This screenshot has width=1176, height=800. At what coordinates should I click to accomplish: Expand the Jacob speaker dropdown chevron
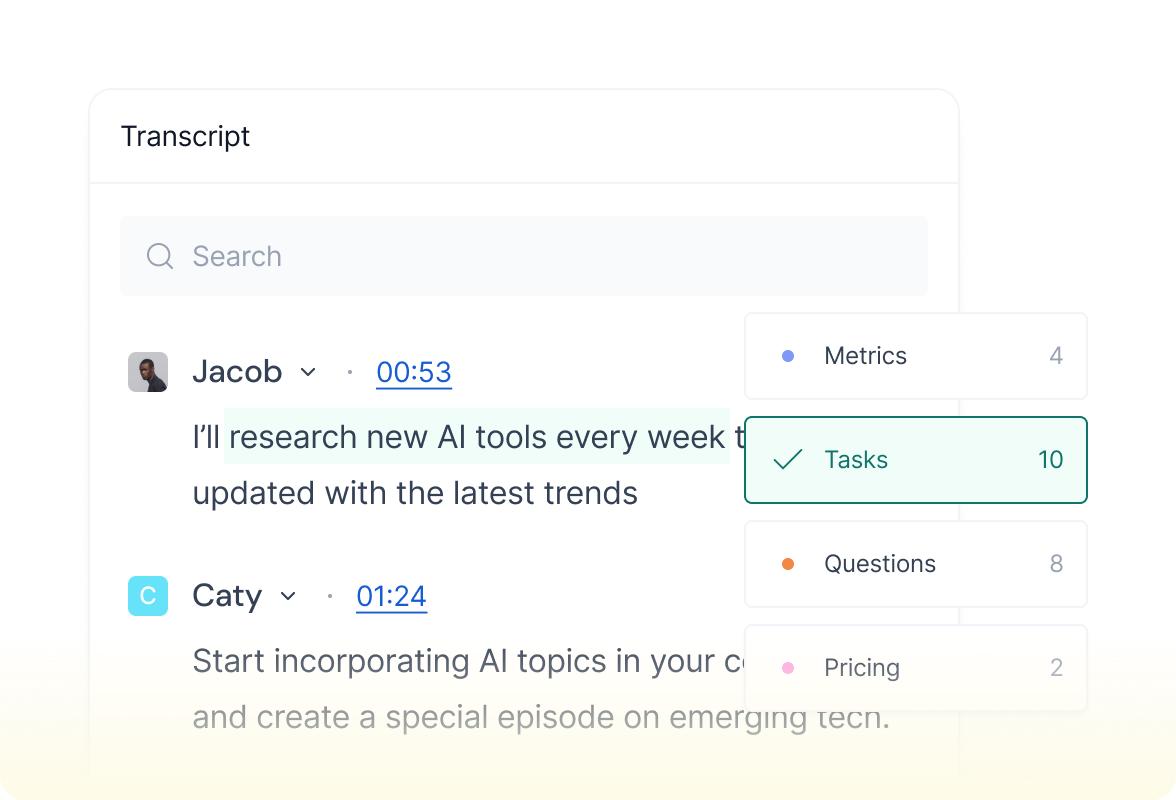coord(308,372)
